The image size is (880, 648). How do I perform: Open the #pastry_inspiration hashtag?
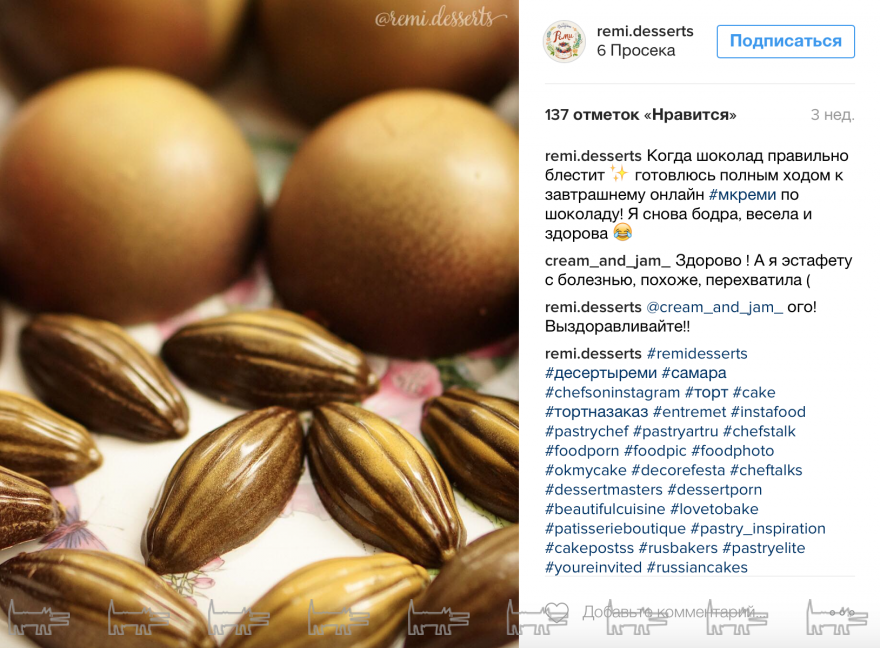tap(758, 528)
